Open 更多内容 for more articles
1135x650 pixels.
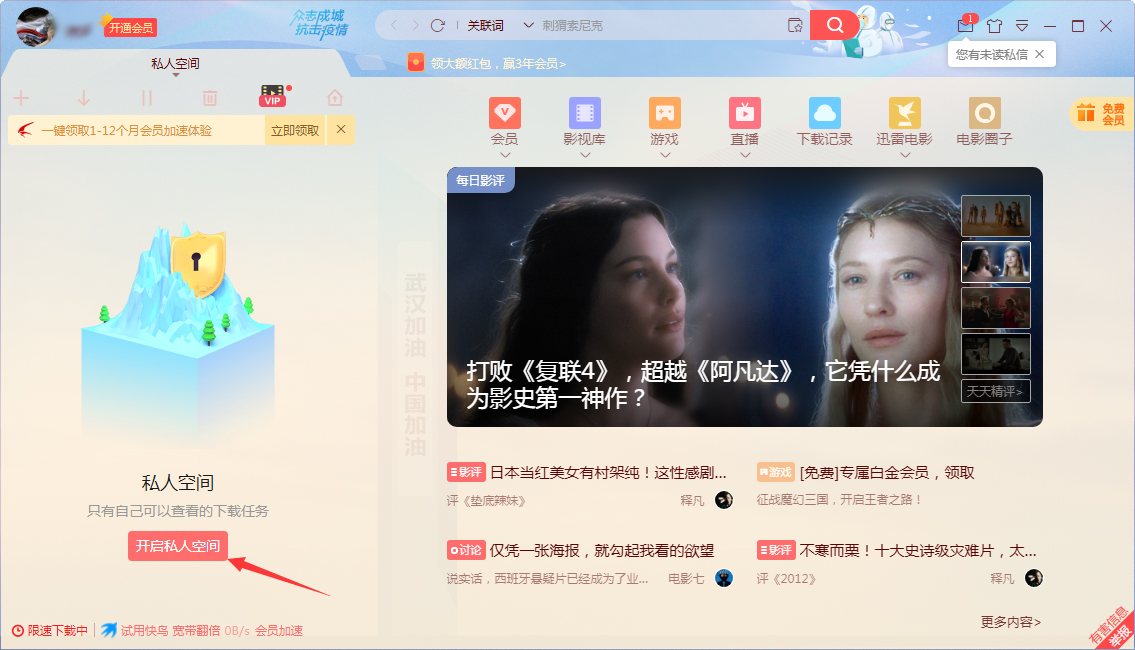tap(1008, 620)
